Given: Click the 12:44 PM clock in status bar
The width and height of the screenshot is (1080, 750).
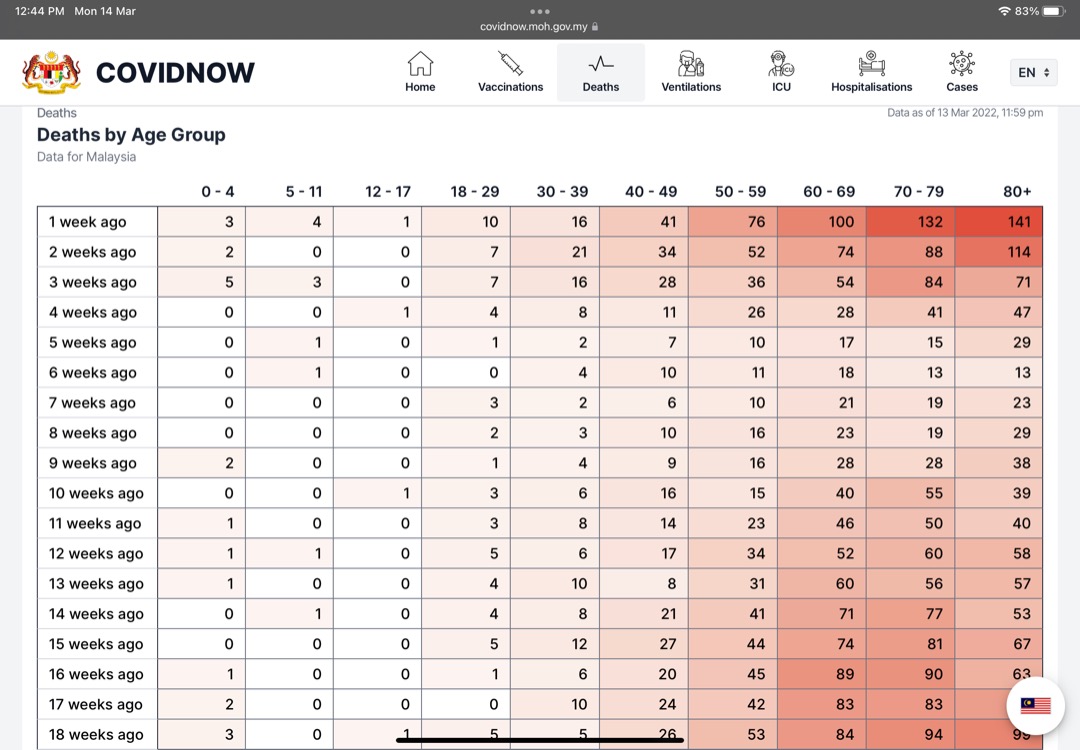Looking at the screenshot, I should click(x=39, y=11).
